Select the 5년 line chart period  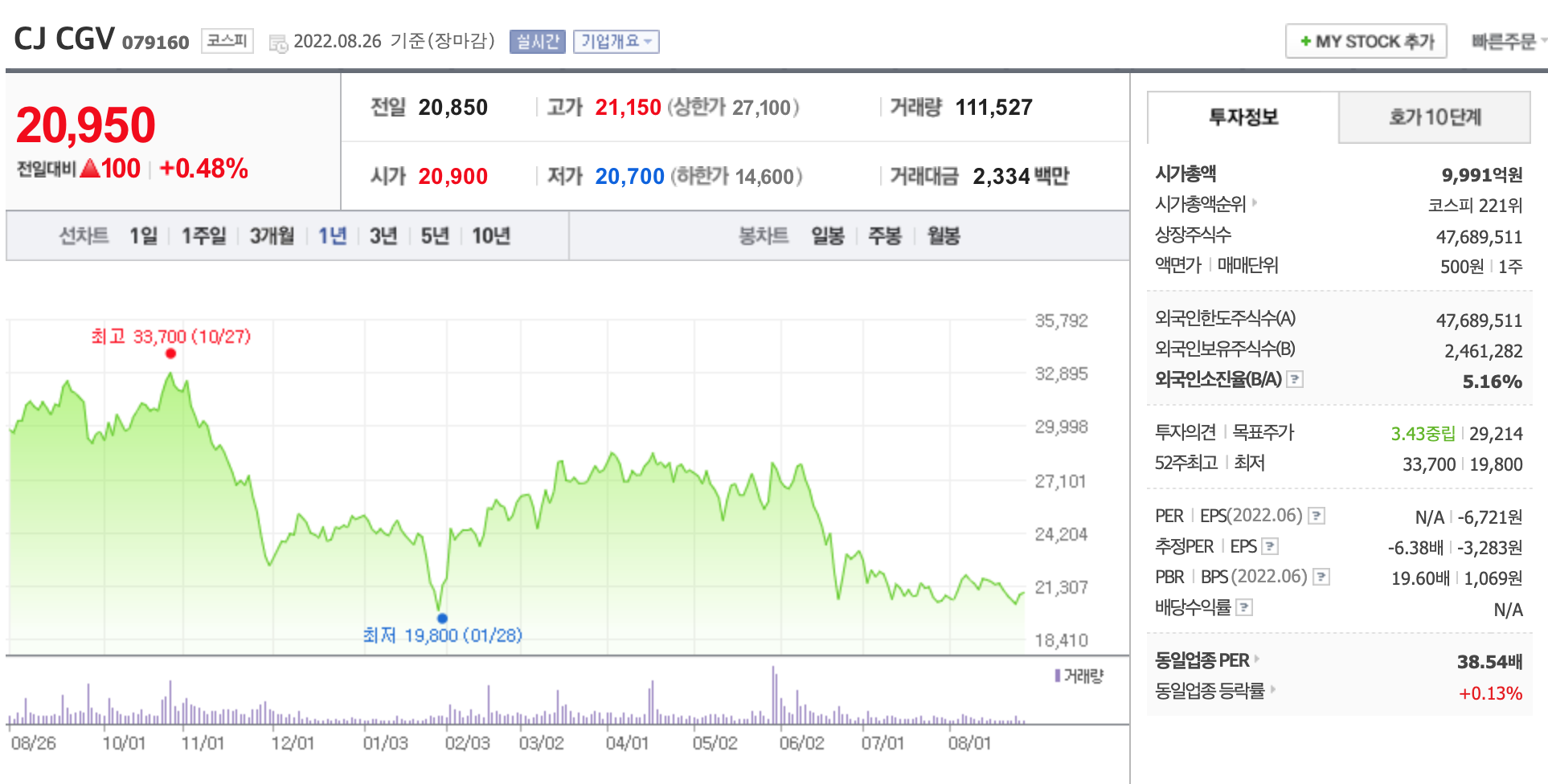[x=435, y=235]
